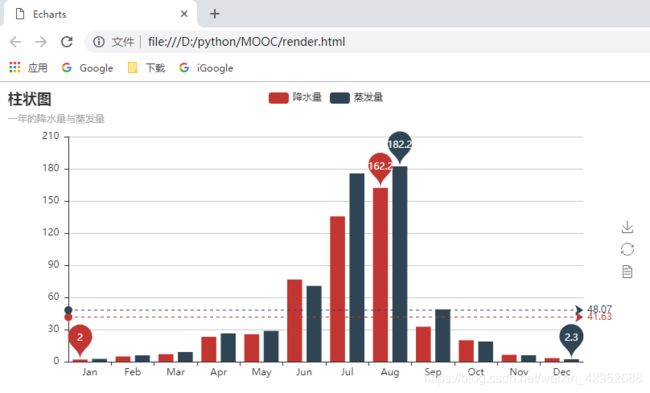The height and width of the screenshot is (393, 650).
Task: Click the 文件 label in address bar
Action: pos(123,42)
